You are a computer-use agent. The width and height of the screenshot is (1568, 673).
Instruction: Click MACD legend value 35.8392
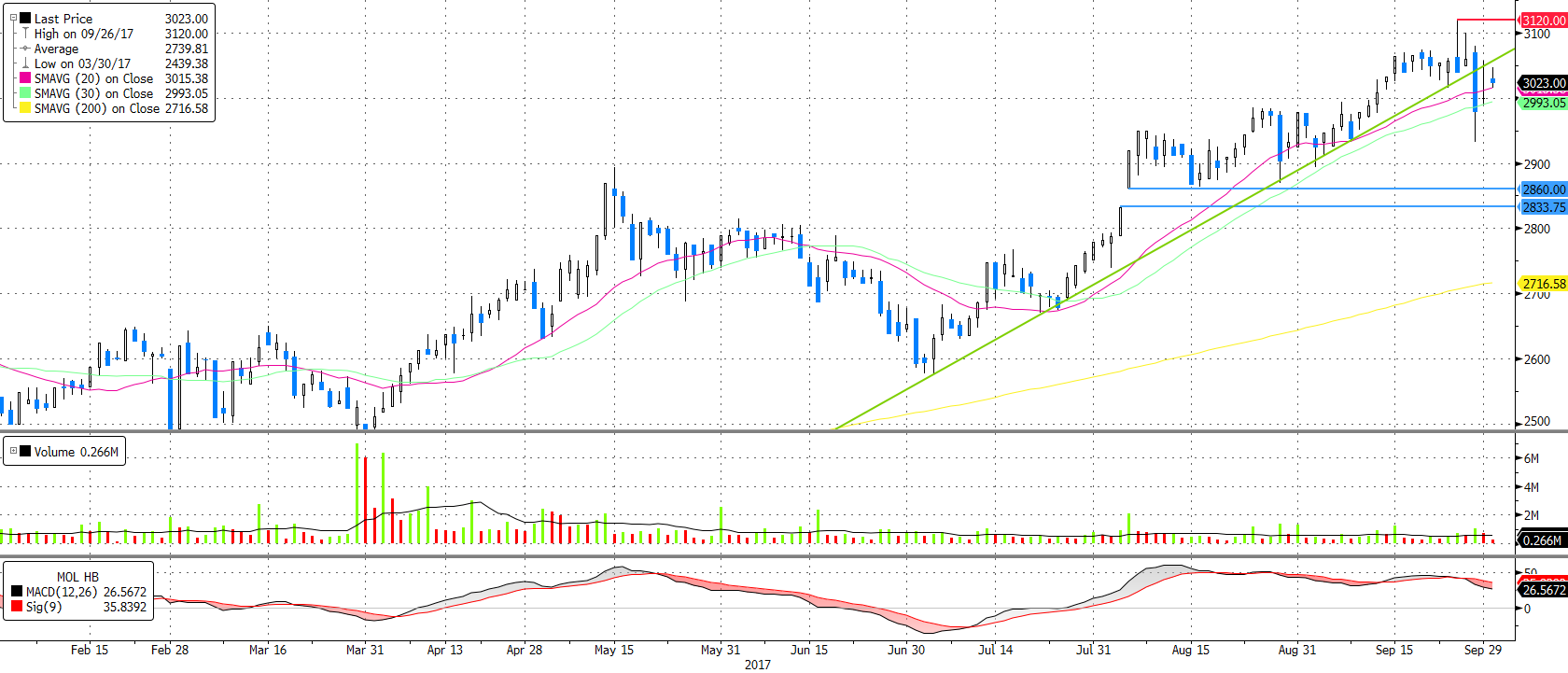125,607
